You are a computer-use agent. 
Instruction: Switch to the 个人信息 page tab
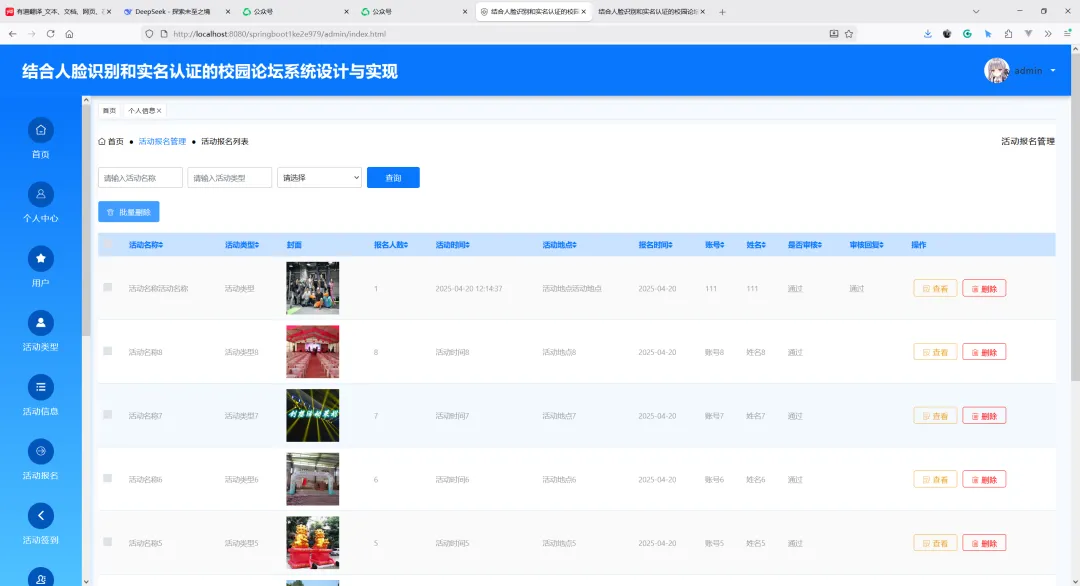point(144,111)
